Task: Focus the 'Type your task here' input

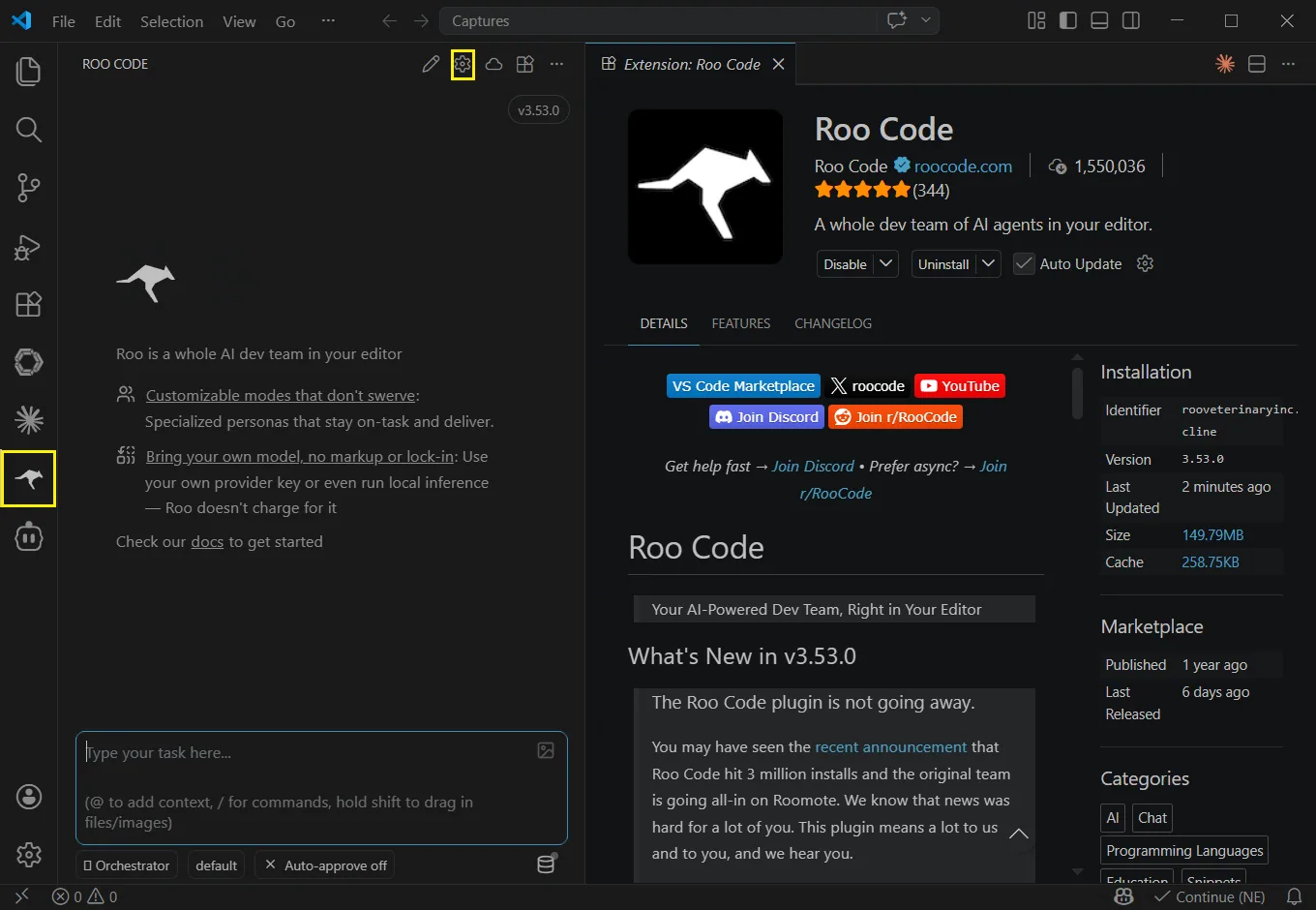Action: (321, 787)
